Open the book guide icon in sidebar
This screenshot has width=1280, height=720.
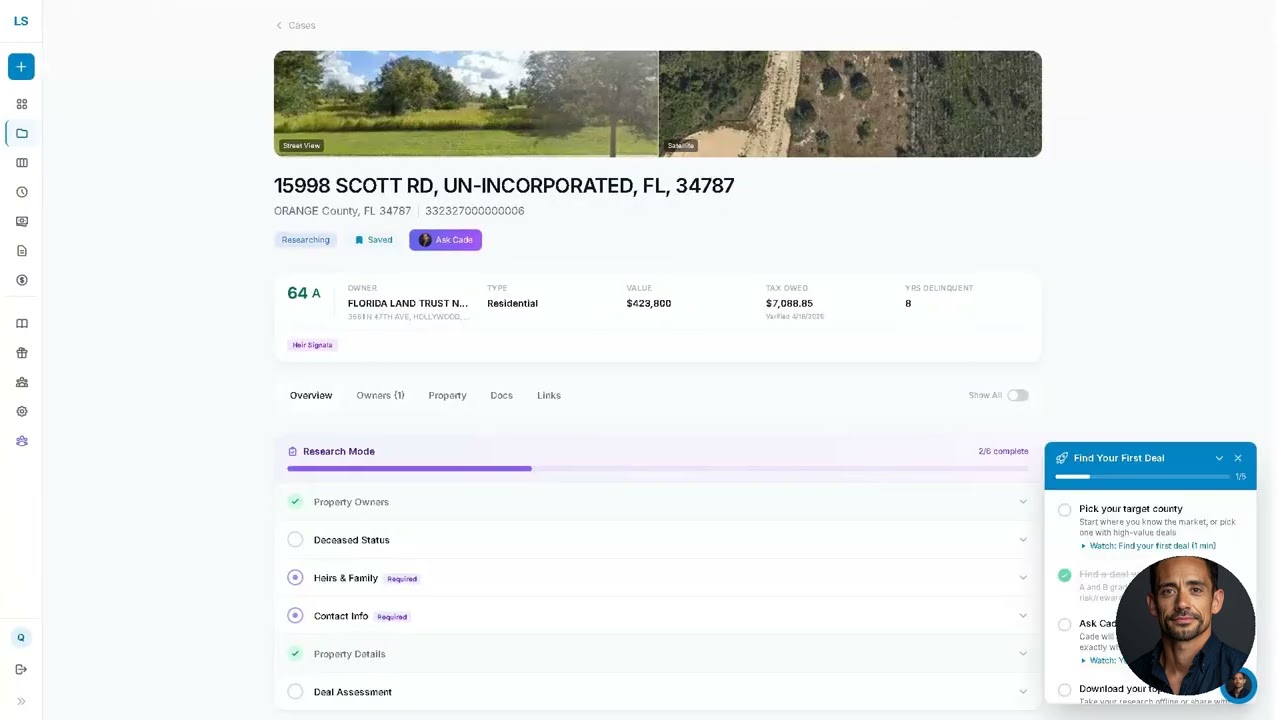click(x=22, y=324)
